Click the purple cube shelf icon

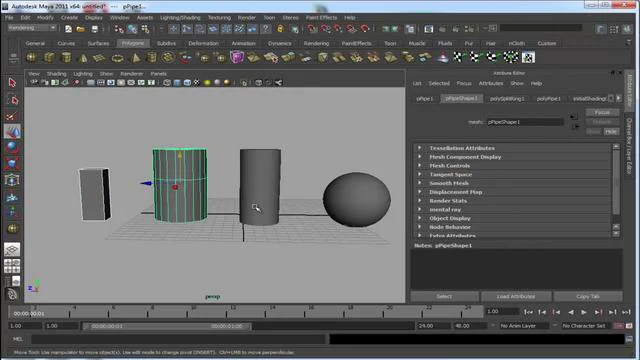pyautogui.click(x=237, y=57)
